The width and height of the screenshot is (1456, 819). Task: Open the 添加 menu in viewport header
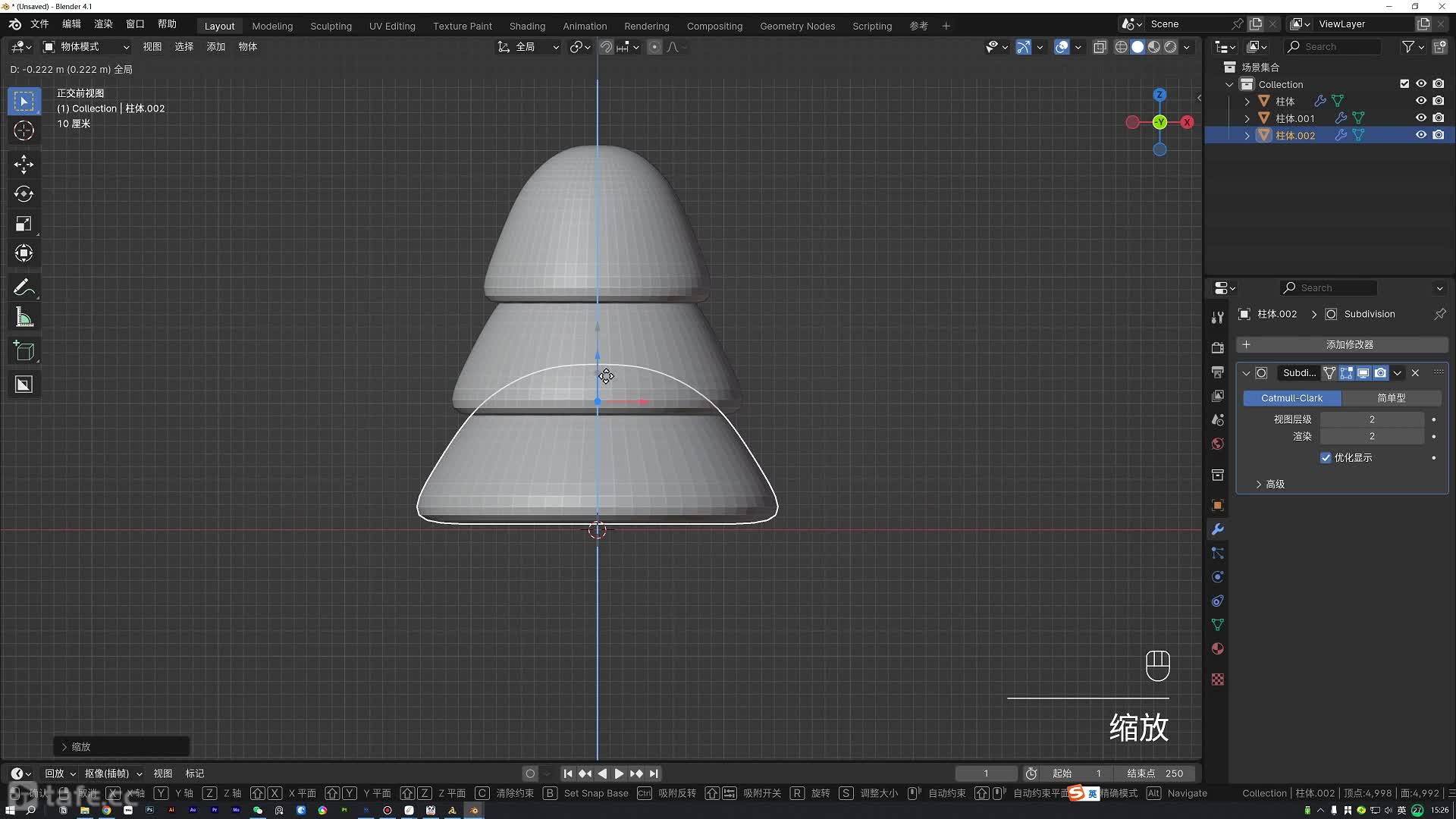(216, 47)
